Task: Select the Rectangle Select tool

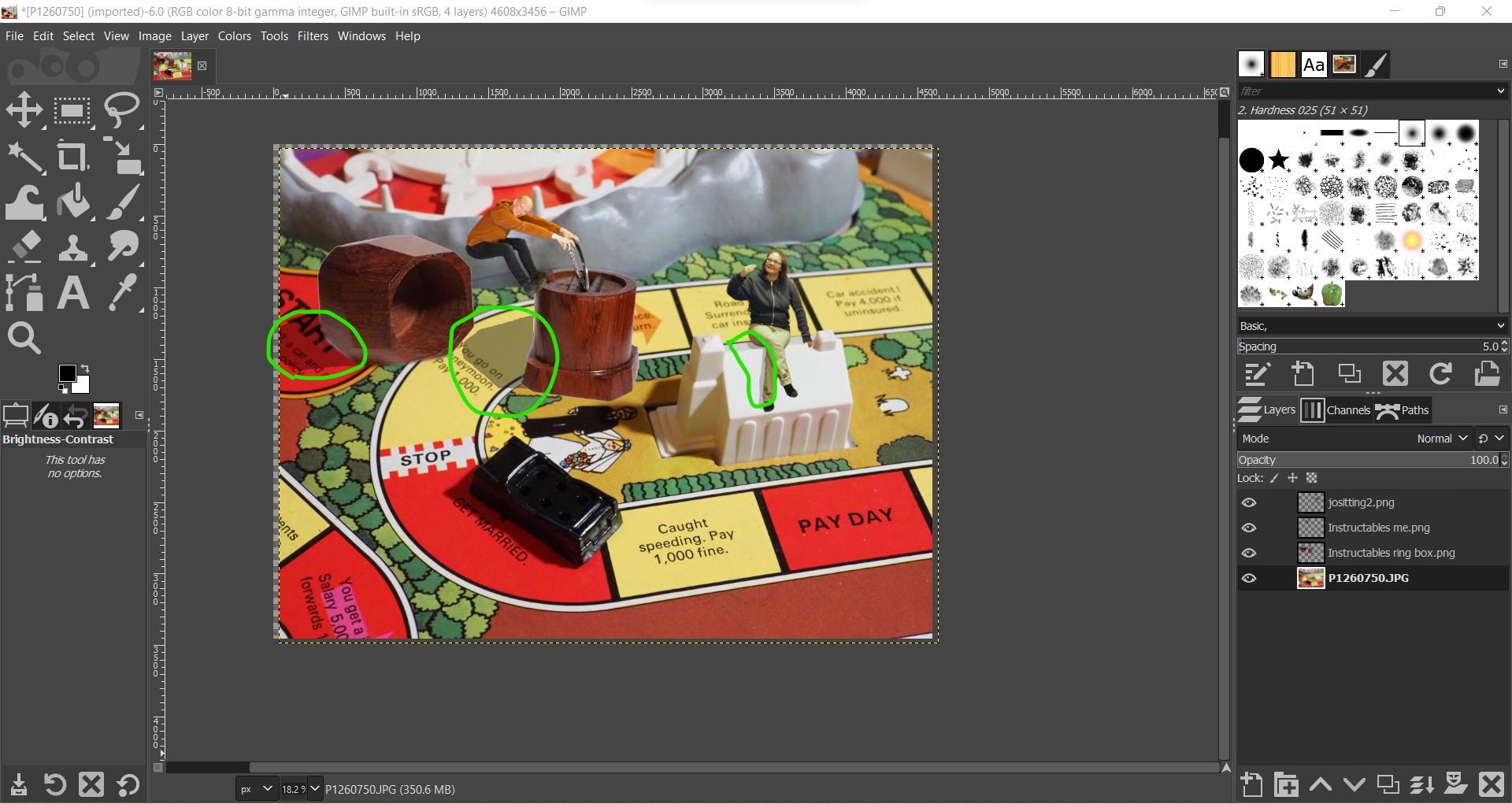Action: [x=73, y=109]
